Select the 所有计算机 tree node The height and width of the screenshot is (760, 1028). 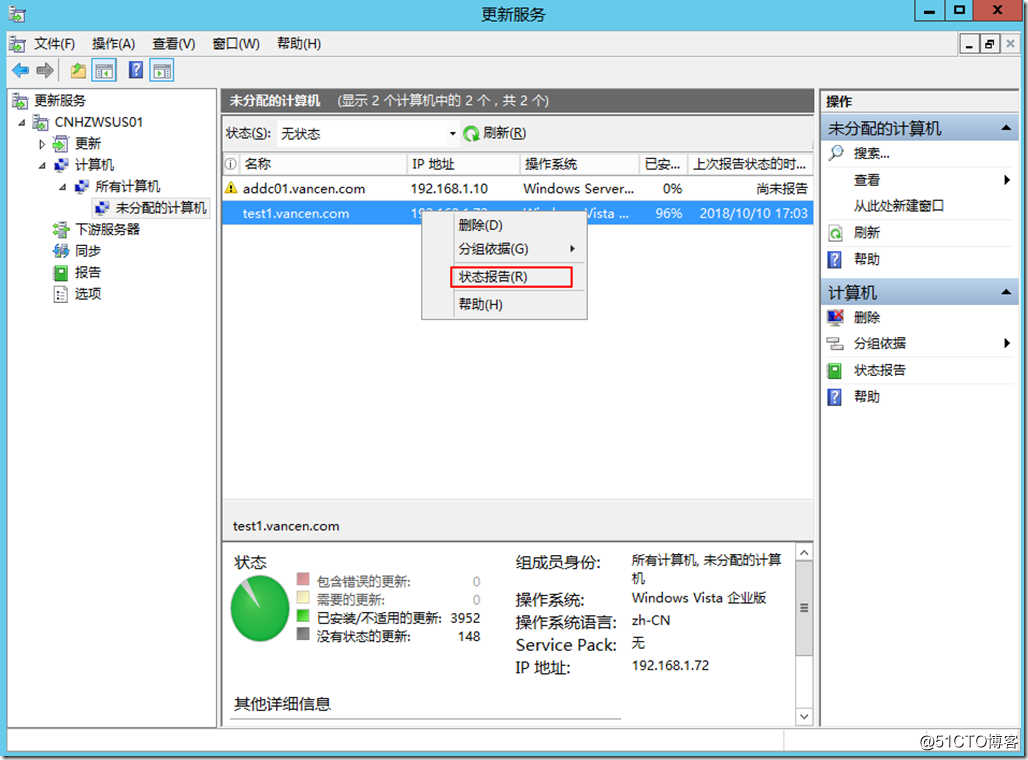[x=128, y=186]
